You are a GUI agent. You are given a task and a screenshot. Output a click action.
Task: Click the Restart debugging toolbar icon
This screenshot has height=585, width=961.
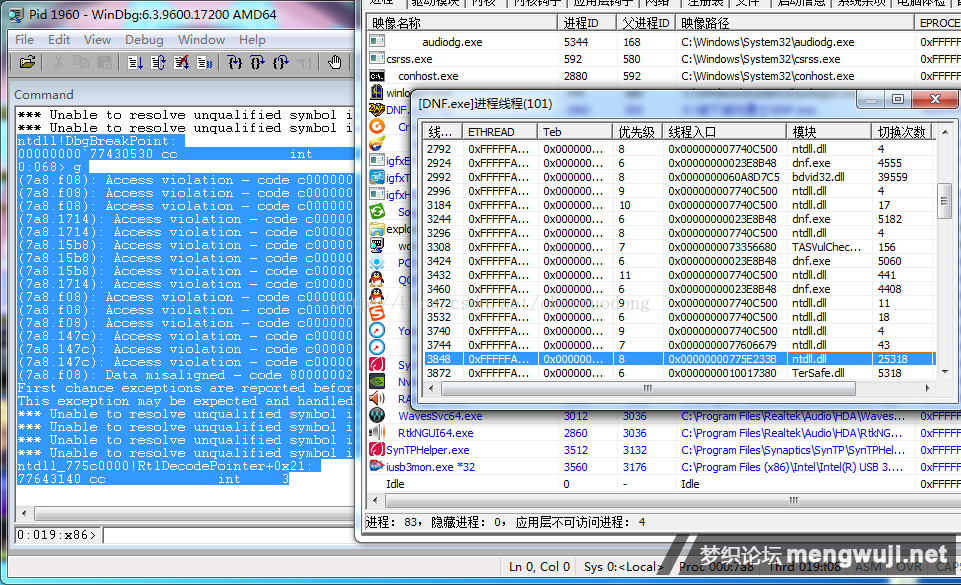(158, 62)
